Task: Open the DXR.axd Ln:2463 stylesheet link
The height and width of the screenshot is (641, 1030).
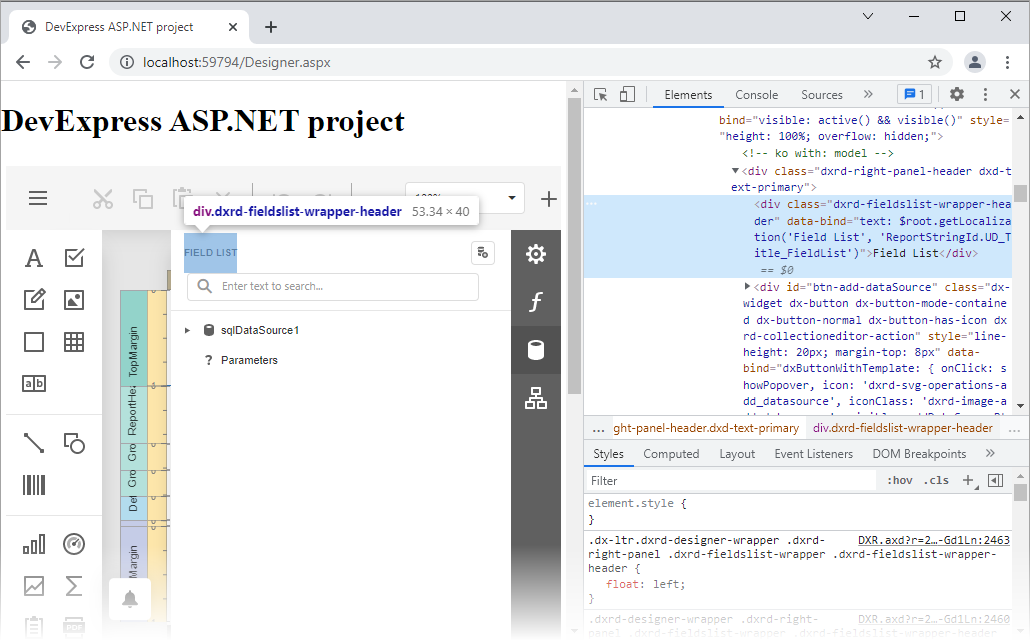Action: 933,540
